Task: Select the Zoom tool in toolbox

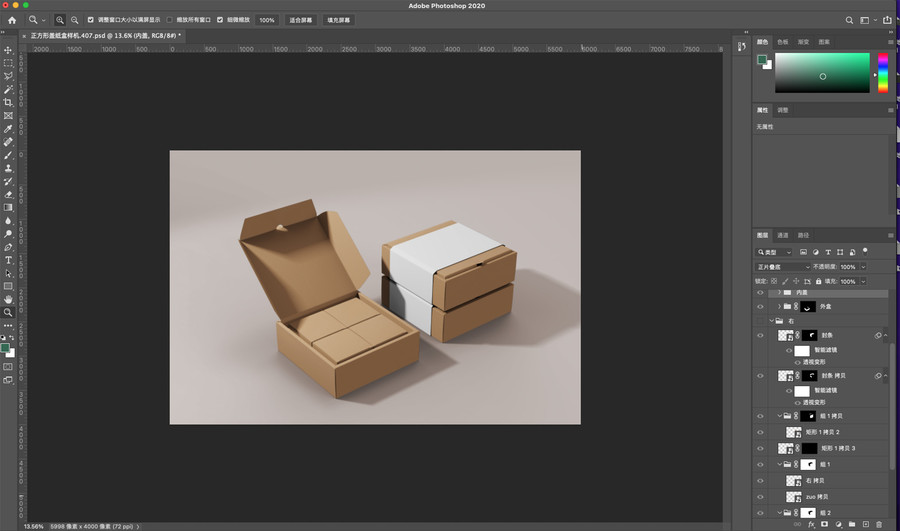Action: 8,313
